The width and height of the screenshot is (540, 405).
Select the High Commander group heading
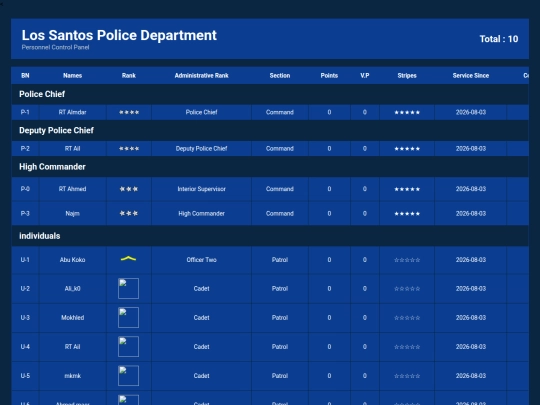point(52,167)
